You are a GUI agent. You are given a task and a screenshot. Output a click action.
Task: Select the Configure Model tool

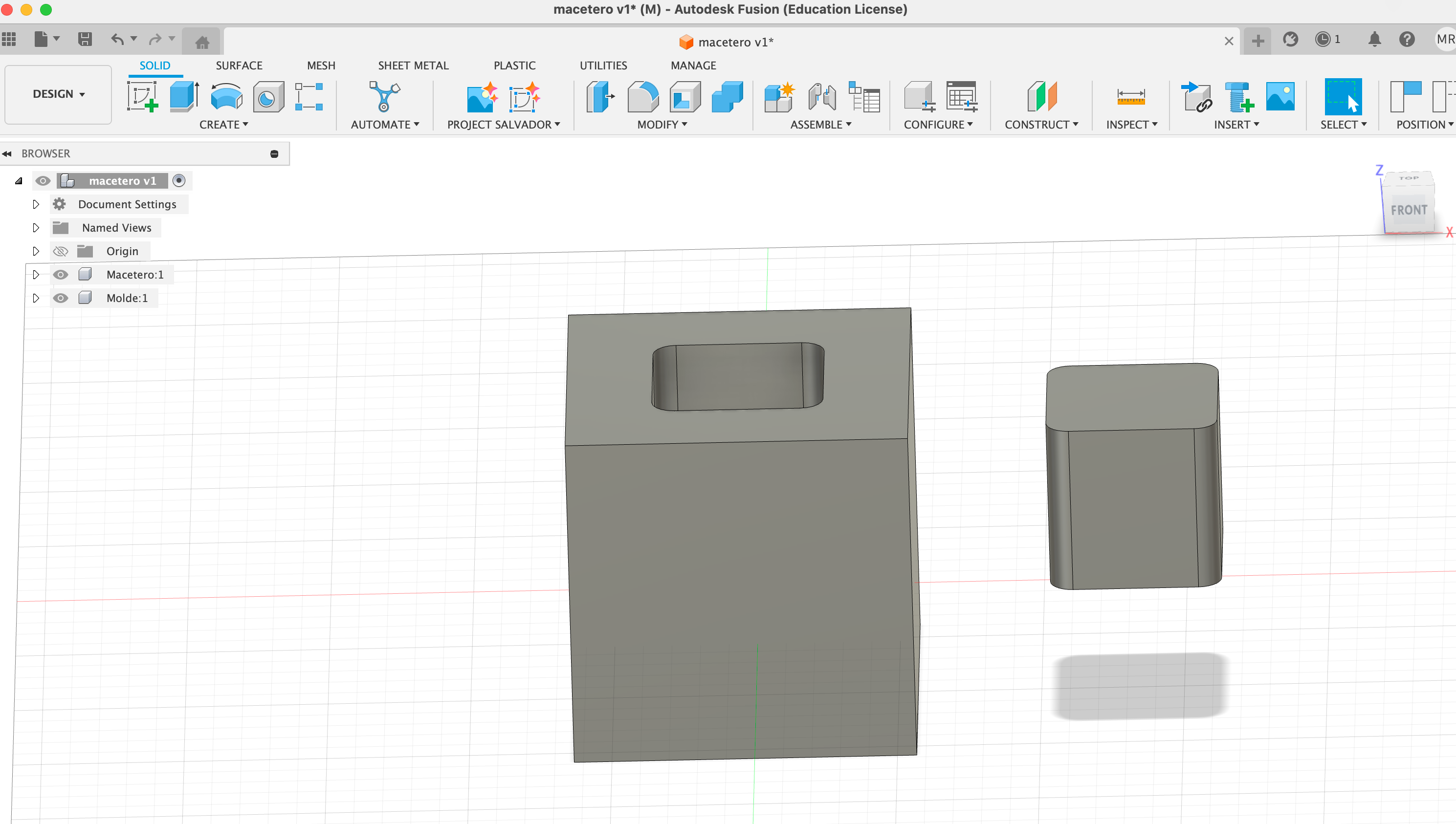point(919,97)
